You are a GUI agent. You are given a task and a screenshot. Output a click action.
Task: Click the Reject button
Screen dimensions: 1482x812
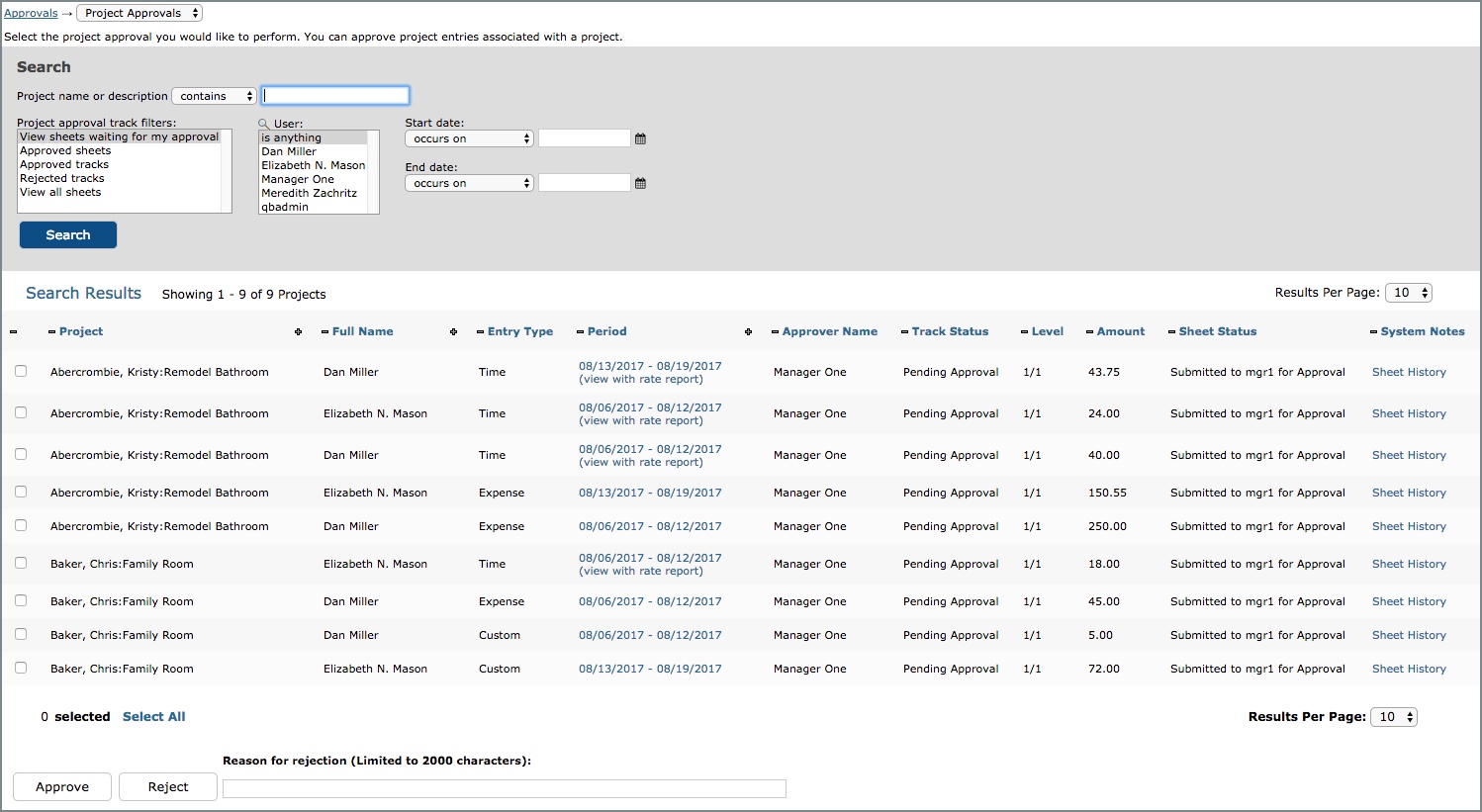(168, 787)
